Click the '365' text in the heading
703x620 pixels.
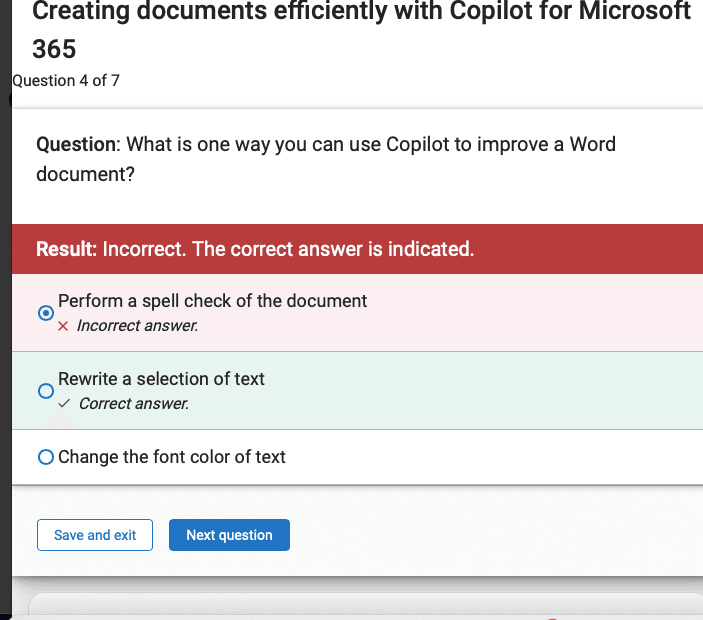click(x=54, y=49)
